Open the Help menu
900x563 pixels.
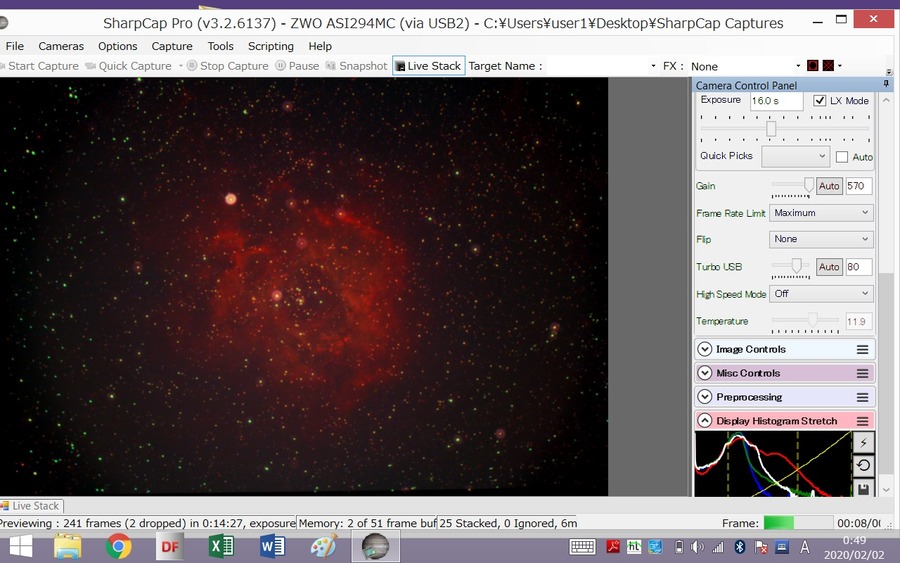320,46
